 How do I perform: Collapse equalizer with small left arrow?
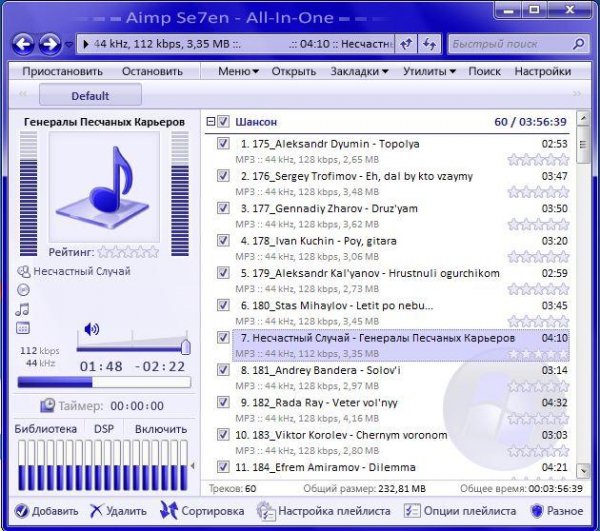192,466
